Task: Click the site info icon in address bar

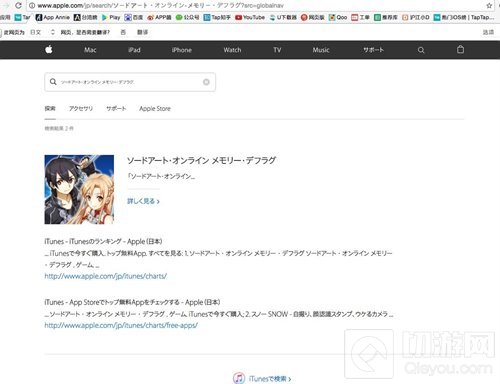Action: (x=32, y=6)
